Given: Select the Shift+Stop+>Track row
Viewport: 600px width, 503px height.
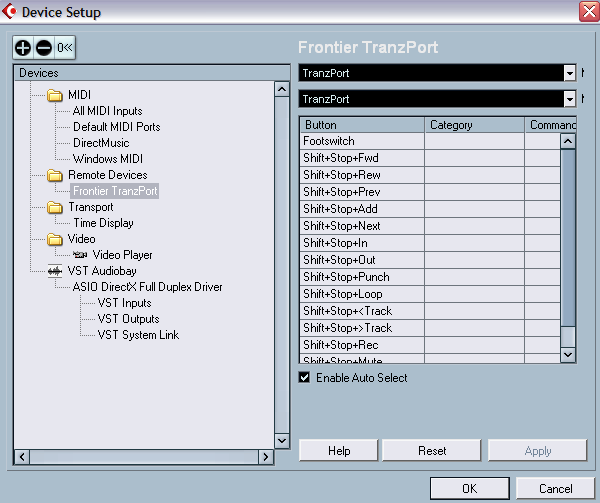Looking at the screenshot, I should (x=430, y=328).
